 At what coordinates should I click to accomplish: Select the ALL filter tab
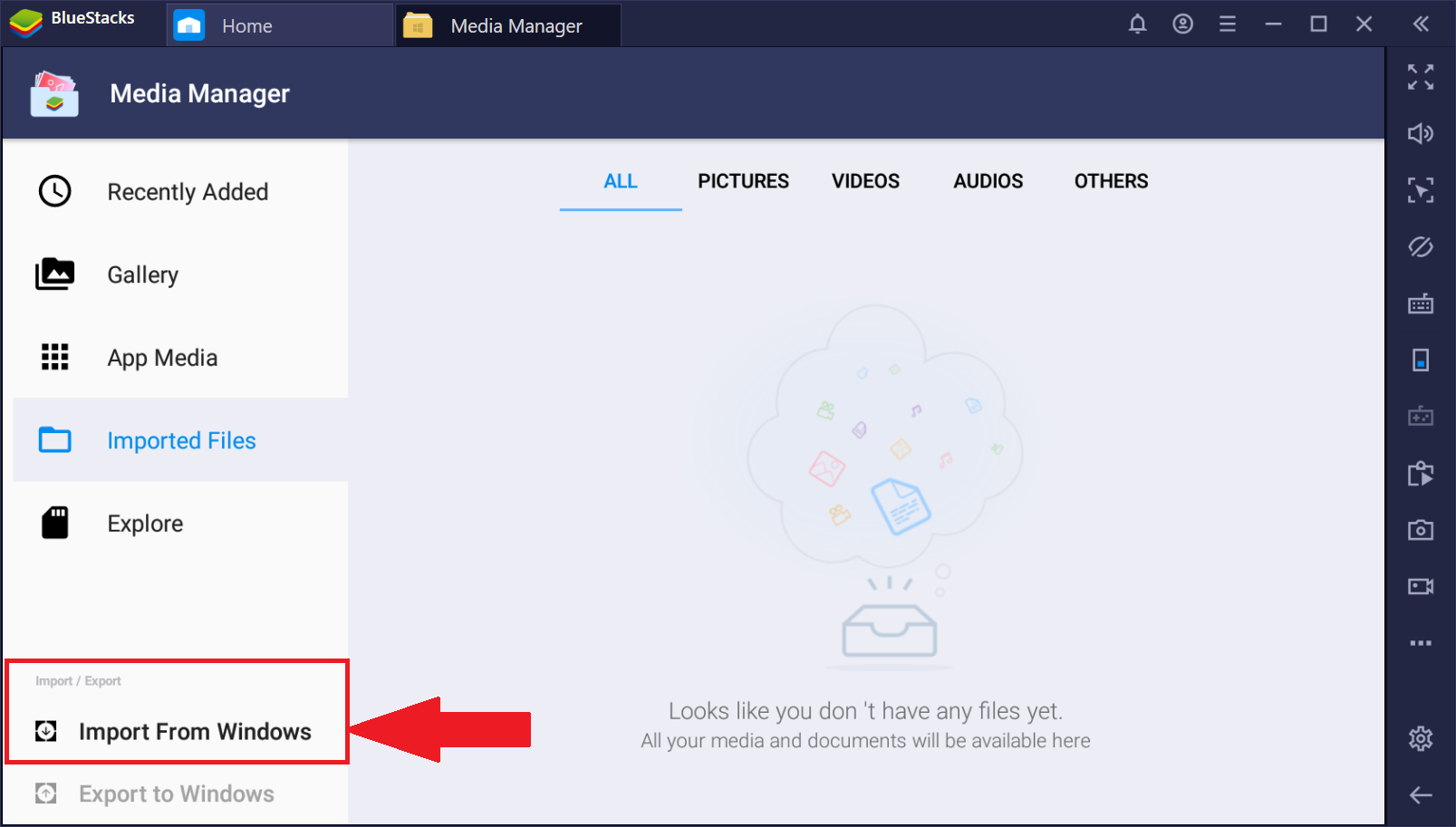pos(621,181)
